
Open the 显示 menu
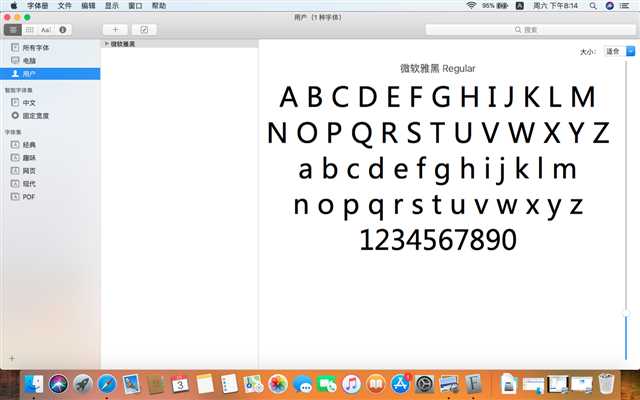click(112, 6)
